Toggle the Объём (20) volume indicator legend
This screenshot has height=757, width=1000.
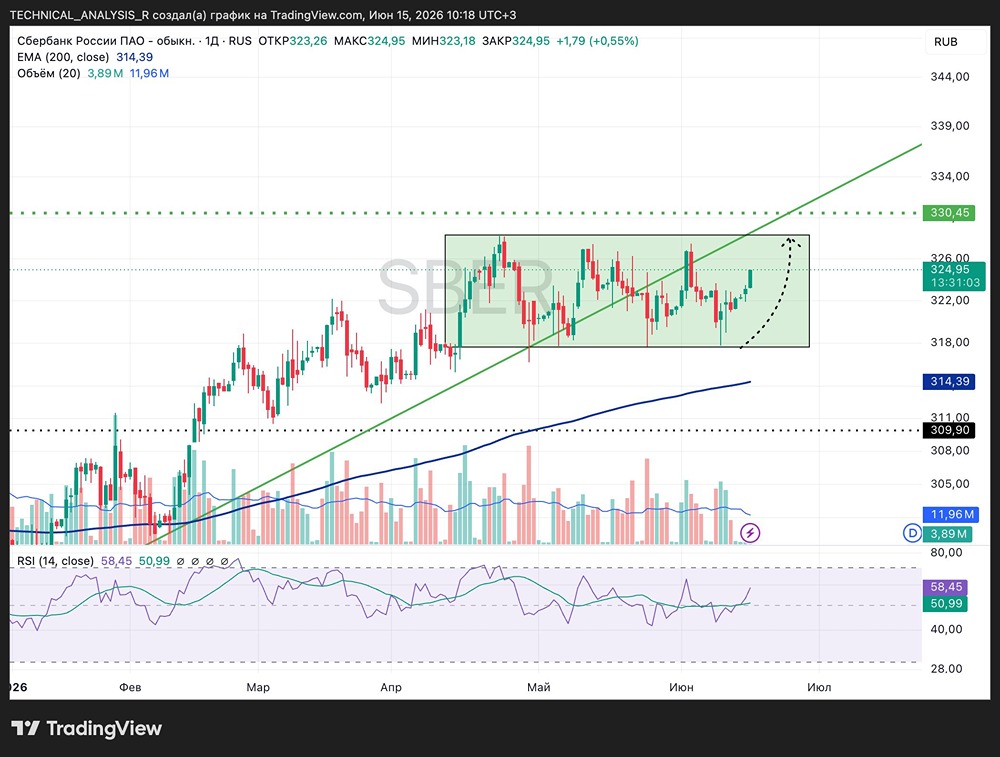[x=48, y=73]
